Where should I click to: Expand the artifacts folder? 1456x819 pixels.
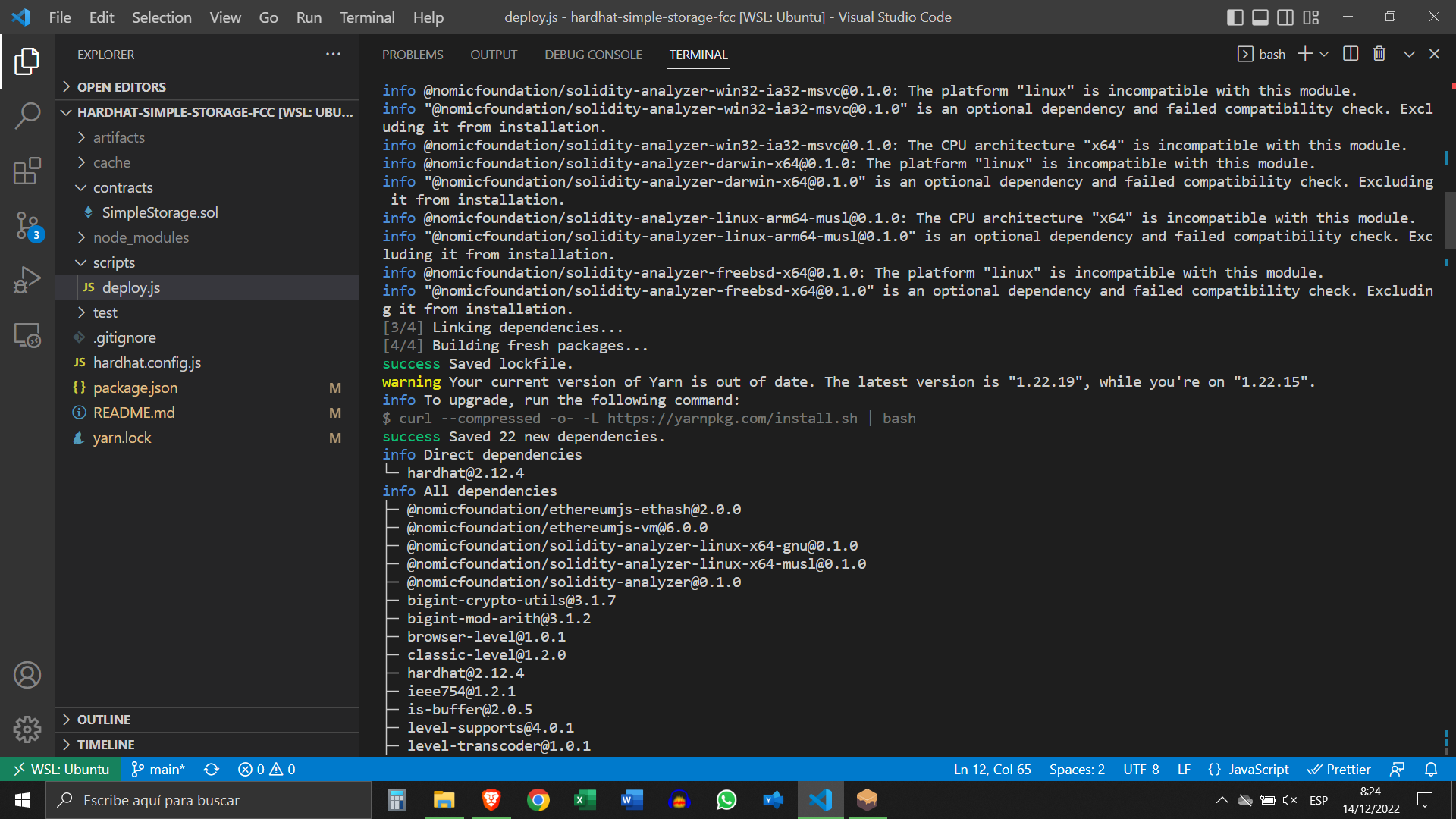point(119,137)
